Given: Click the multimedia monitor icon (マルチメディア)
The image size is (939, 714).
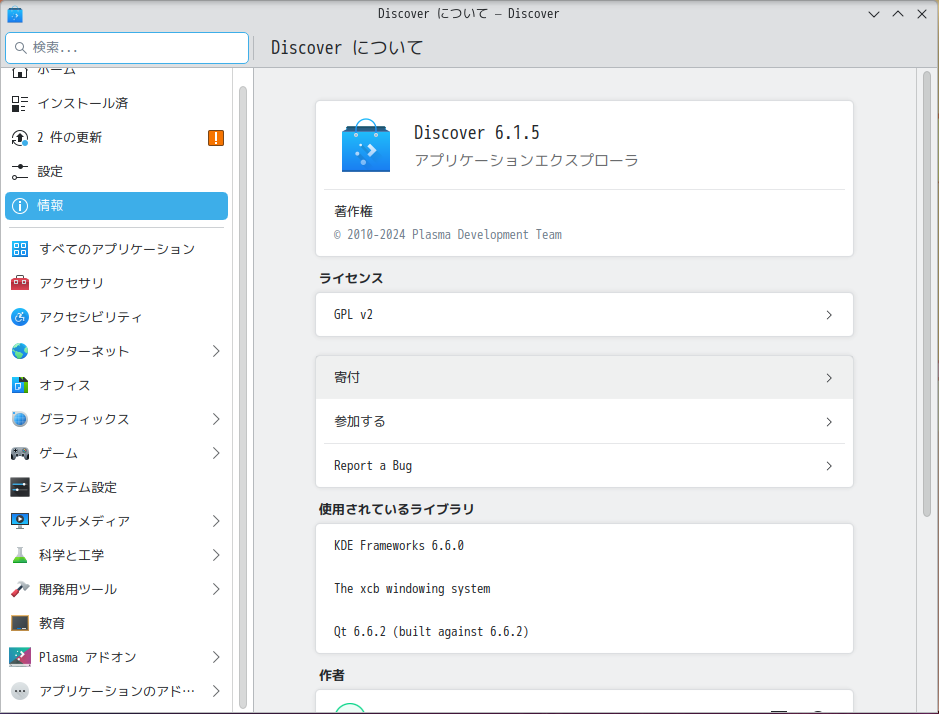Looking at the screenshot, I should (20, 521).
